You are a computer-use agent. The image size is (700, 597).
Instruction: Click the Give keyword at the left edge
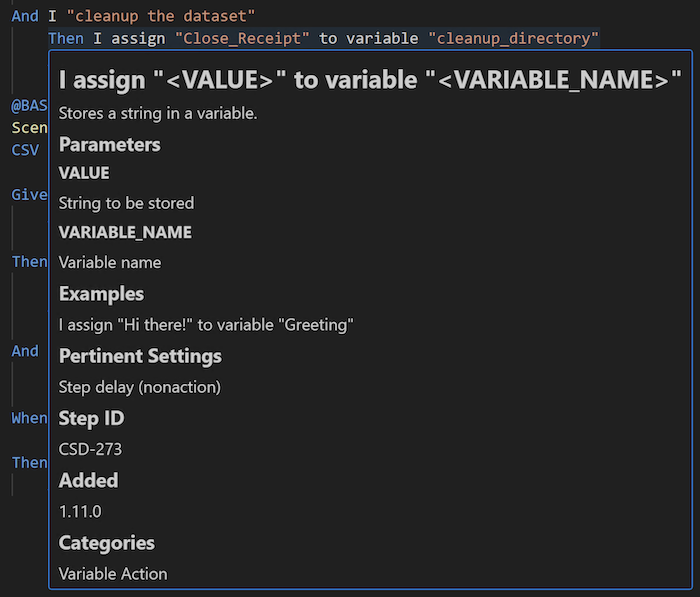pos(29,194)
